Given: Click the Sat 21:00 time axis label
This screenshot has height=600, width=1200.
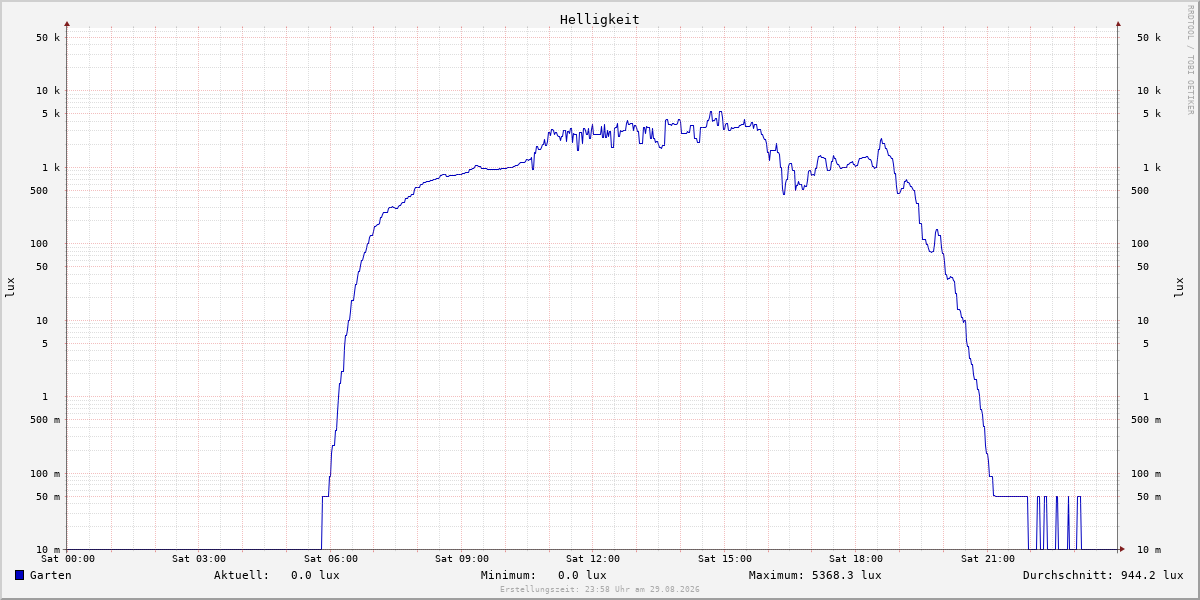Looking at the screenshot, I should click(988, 559).
